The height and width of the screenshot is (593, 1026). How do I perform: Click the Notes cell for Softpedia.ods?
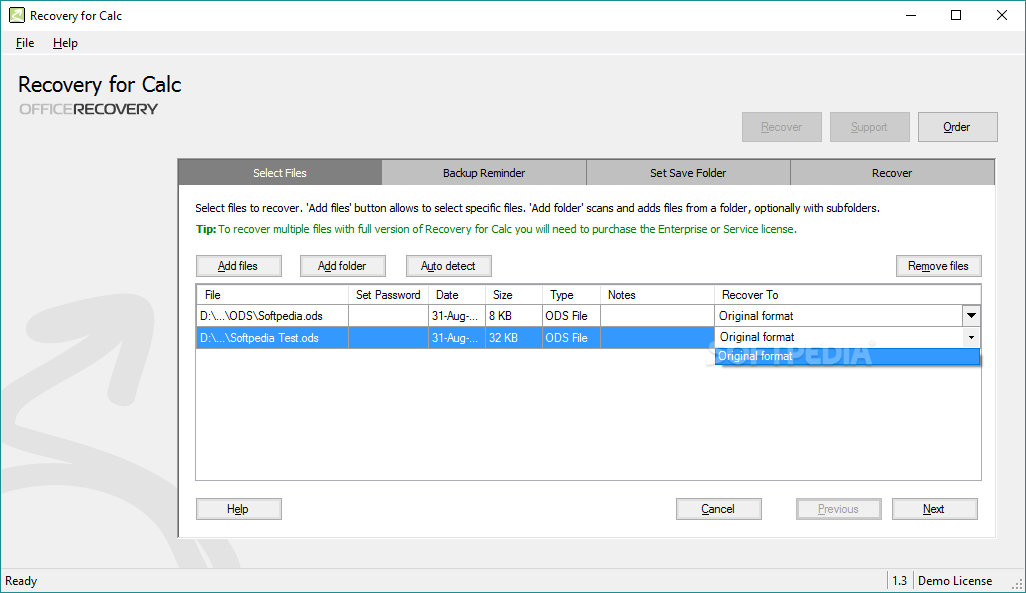[x=657, y=315]
